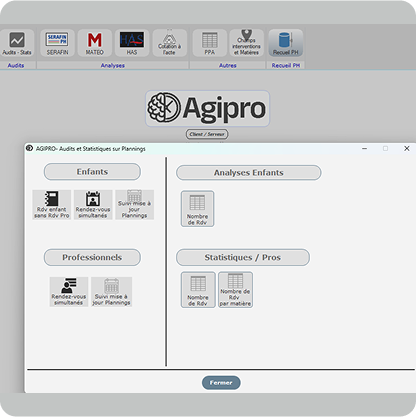The height and width of the screenshot is (417, 416).
Task: Open Nombre de Rdv under Analyses Enfants
Action: (197, 209)
